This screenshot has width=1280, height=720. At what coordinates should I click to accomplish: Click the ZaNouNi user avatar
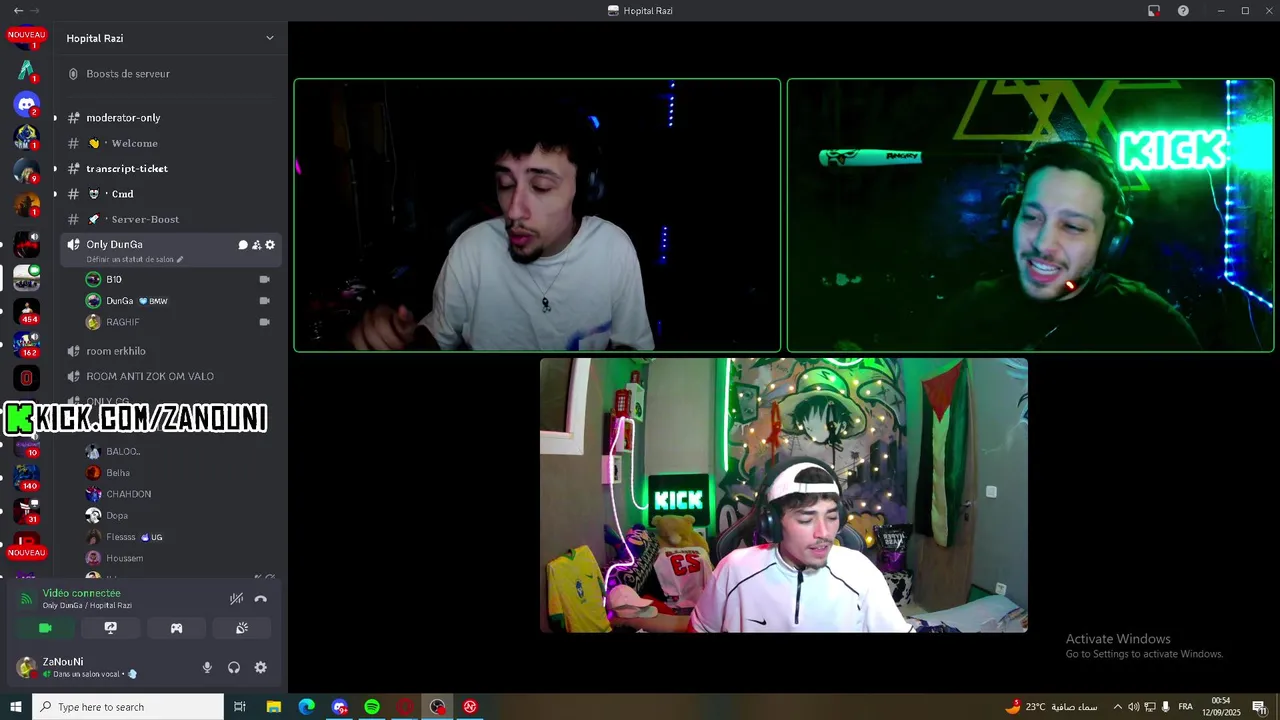point(27,667)
